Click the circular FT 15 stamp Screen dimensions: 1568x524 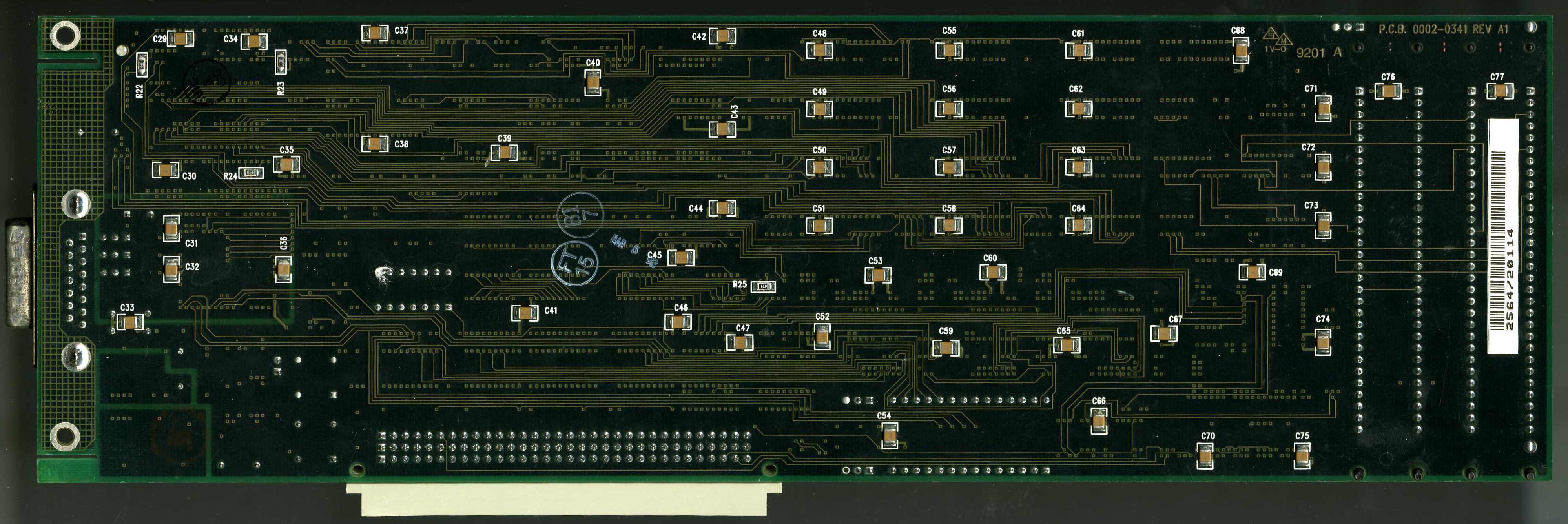click(x=574, y=263)
